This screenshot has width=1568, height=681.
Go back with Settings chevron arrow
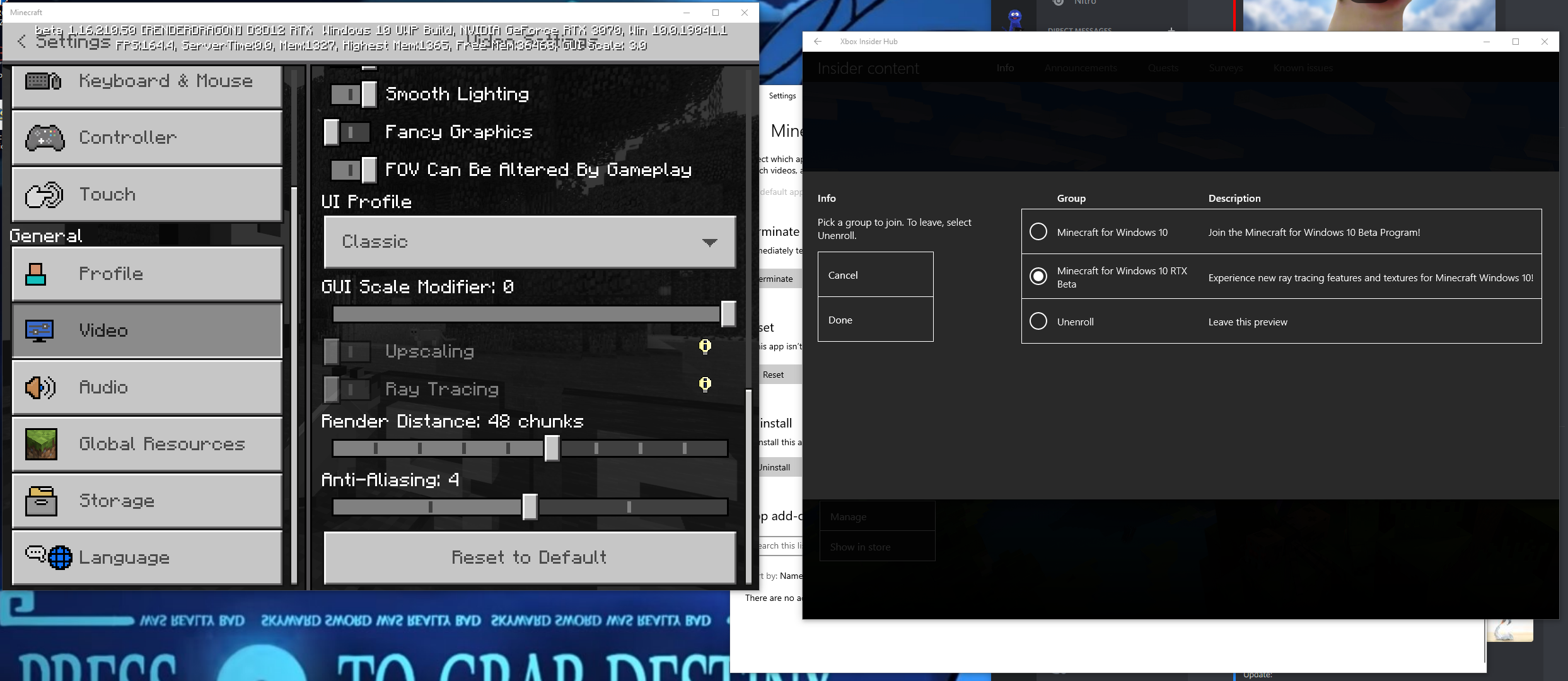coord(22,42)
